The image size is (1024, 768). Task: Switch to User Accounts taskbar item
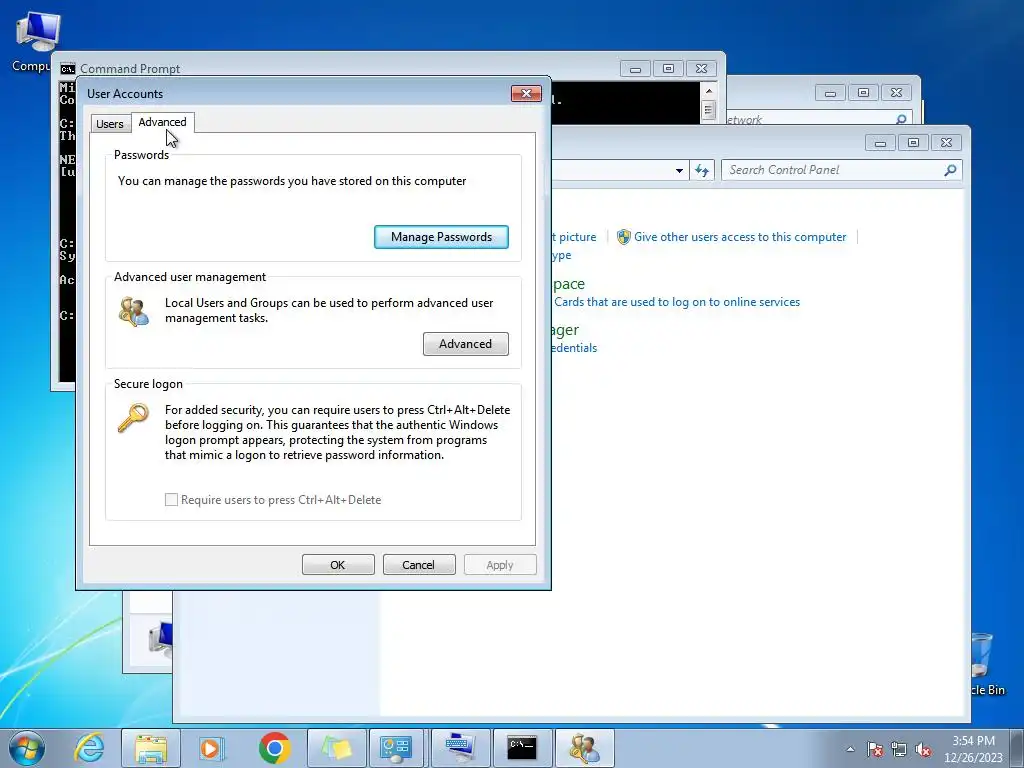[x=584, y=748]
